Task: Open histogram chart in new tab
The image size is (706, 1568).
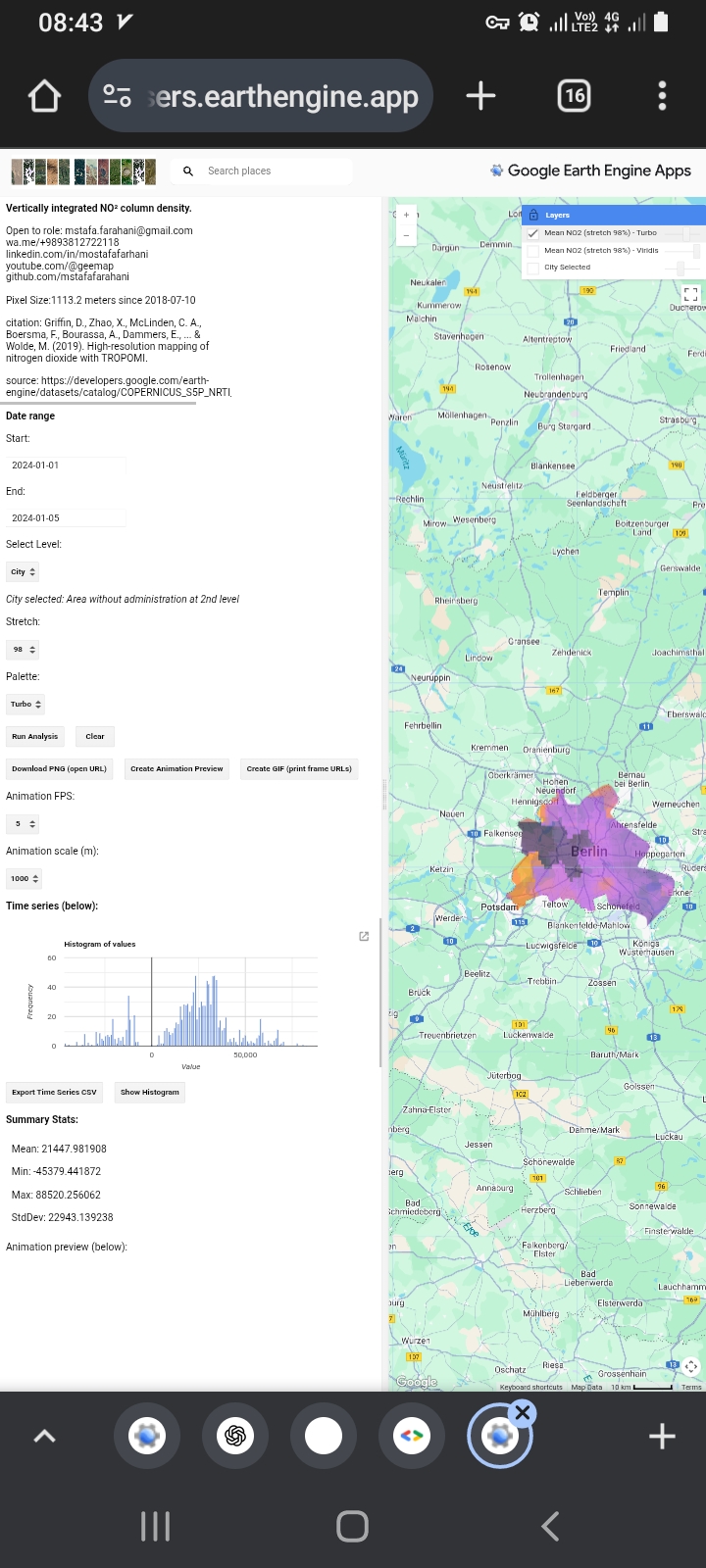Action: point(364,937)
